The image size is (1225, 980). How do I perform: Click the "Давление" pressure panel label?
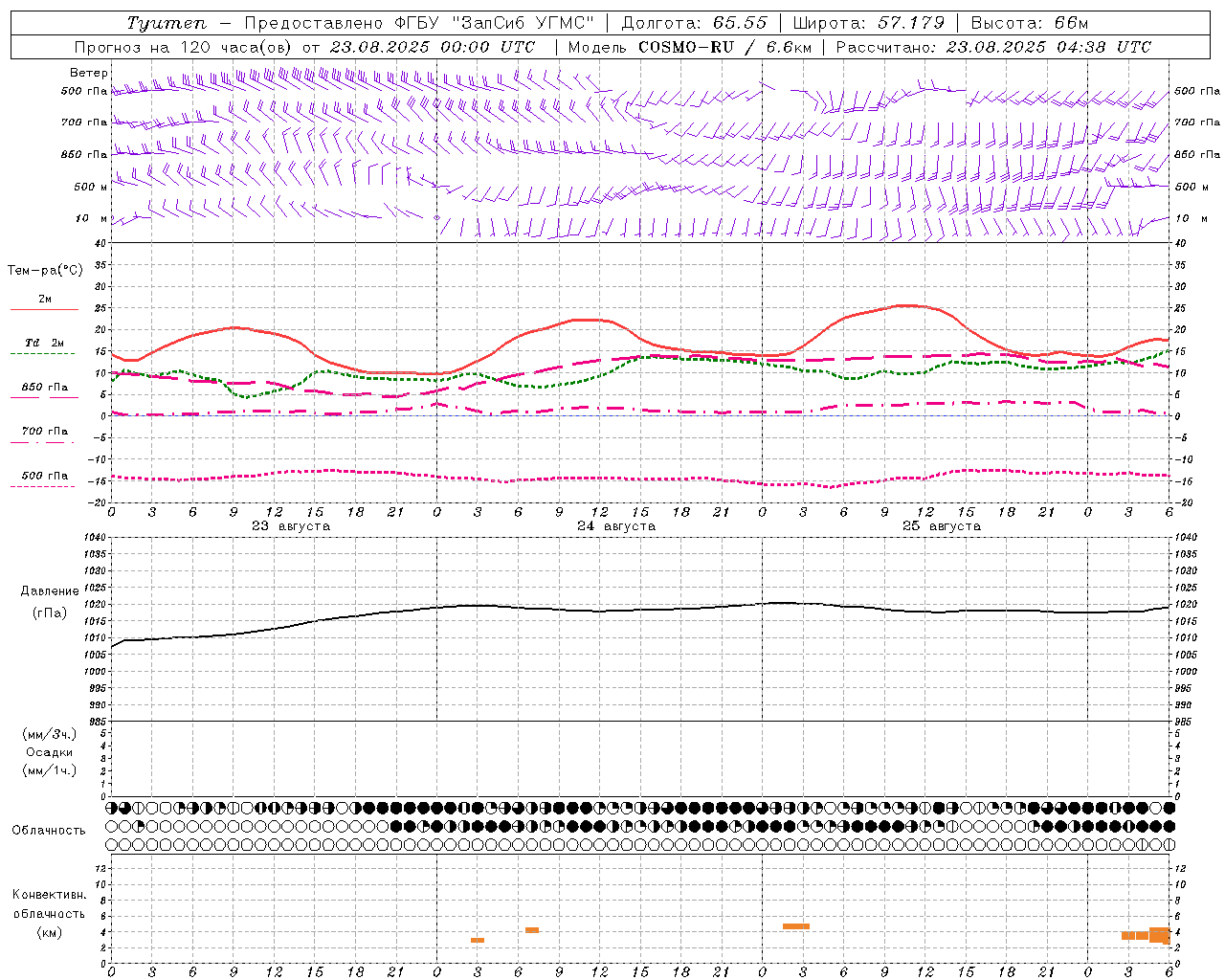[50, 591]
